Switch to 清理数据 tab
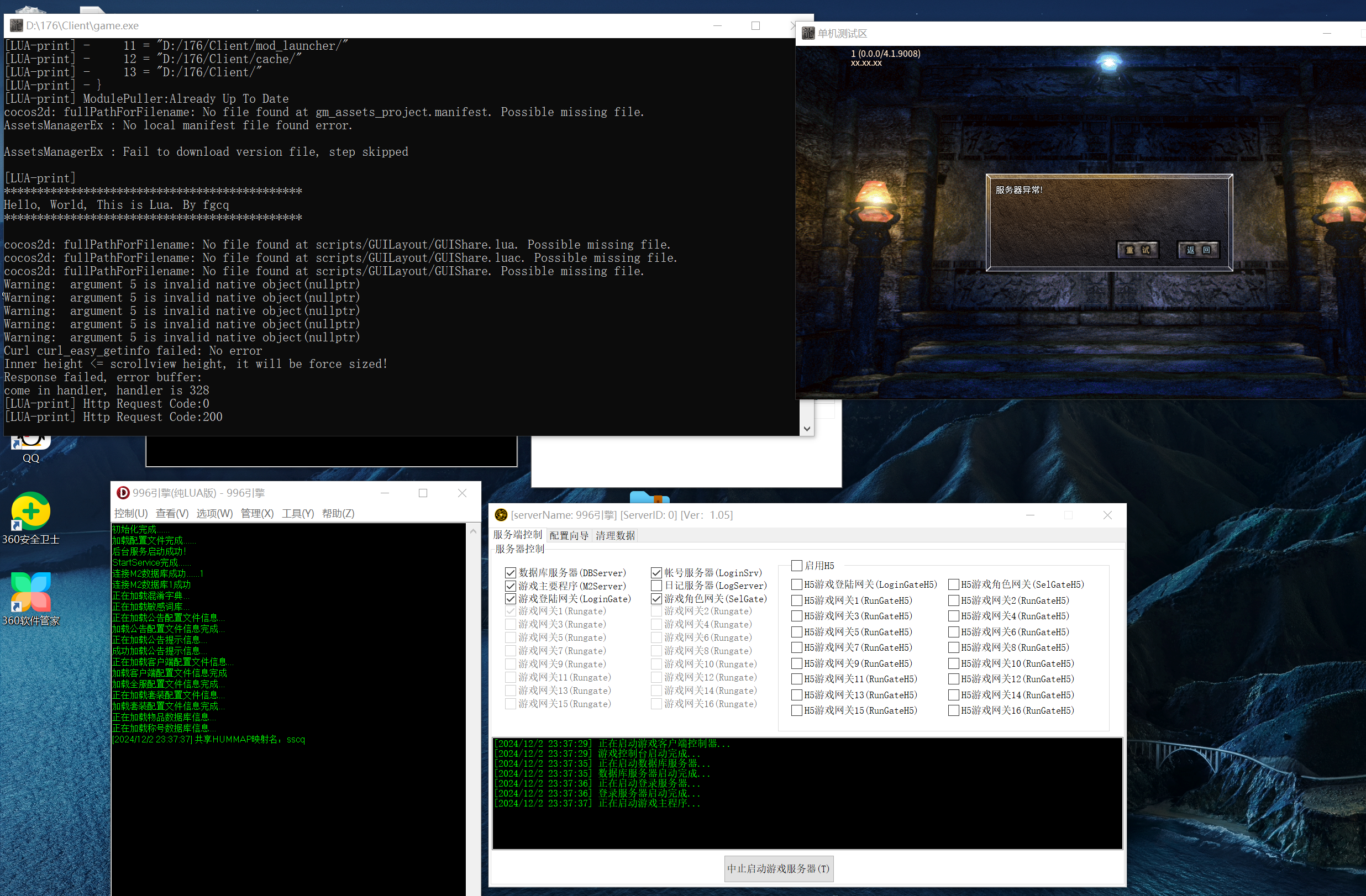 [615, 535]
